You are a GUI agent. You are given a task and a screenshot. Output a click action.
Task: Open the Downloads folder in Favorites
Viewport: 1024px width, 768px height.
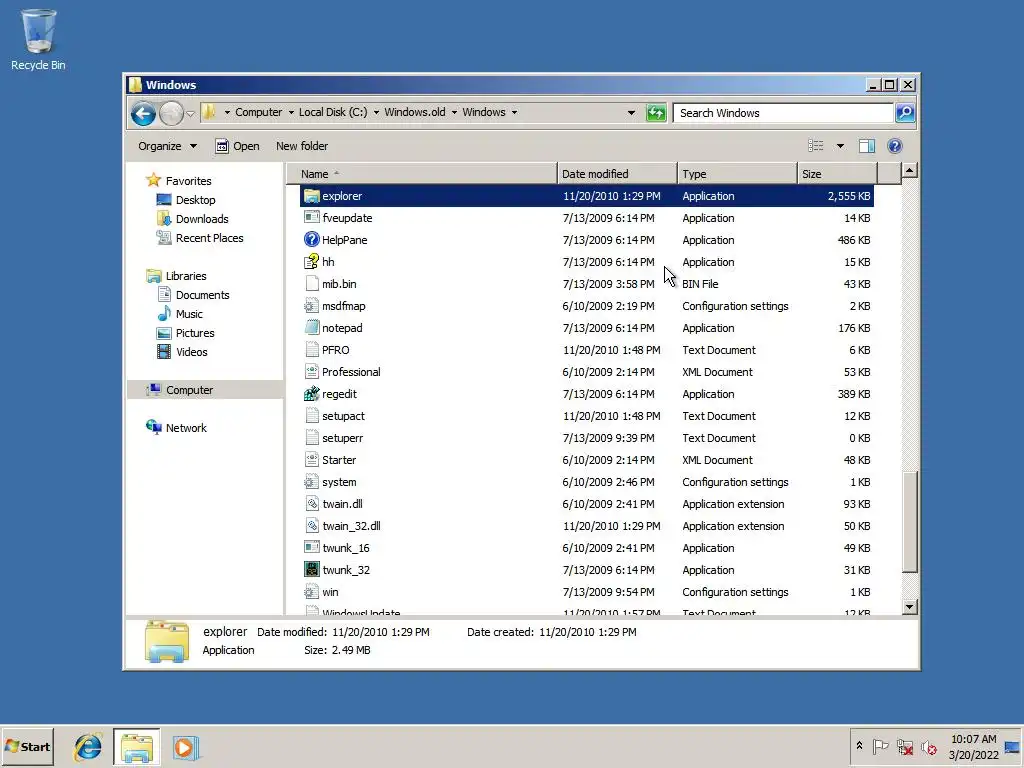(x=202, y=219)
